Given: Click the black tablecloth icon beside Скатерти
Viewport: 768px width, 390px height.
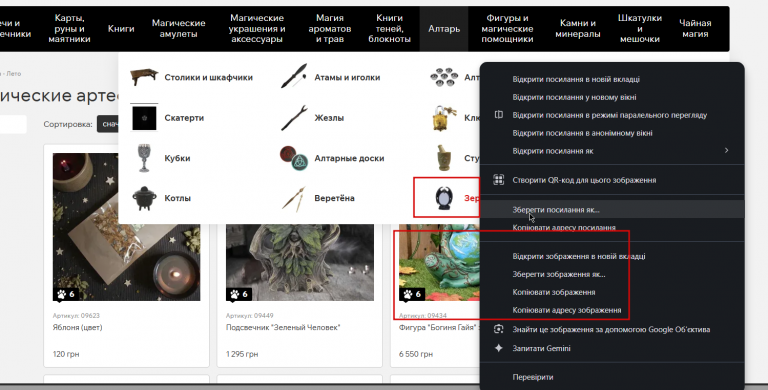Looking at the screenshot, I should [x=144, y=118].
